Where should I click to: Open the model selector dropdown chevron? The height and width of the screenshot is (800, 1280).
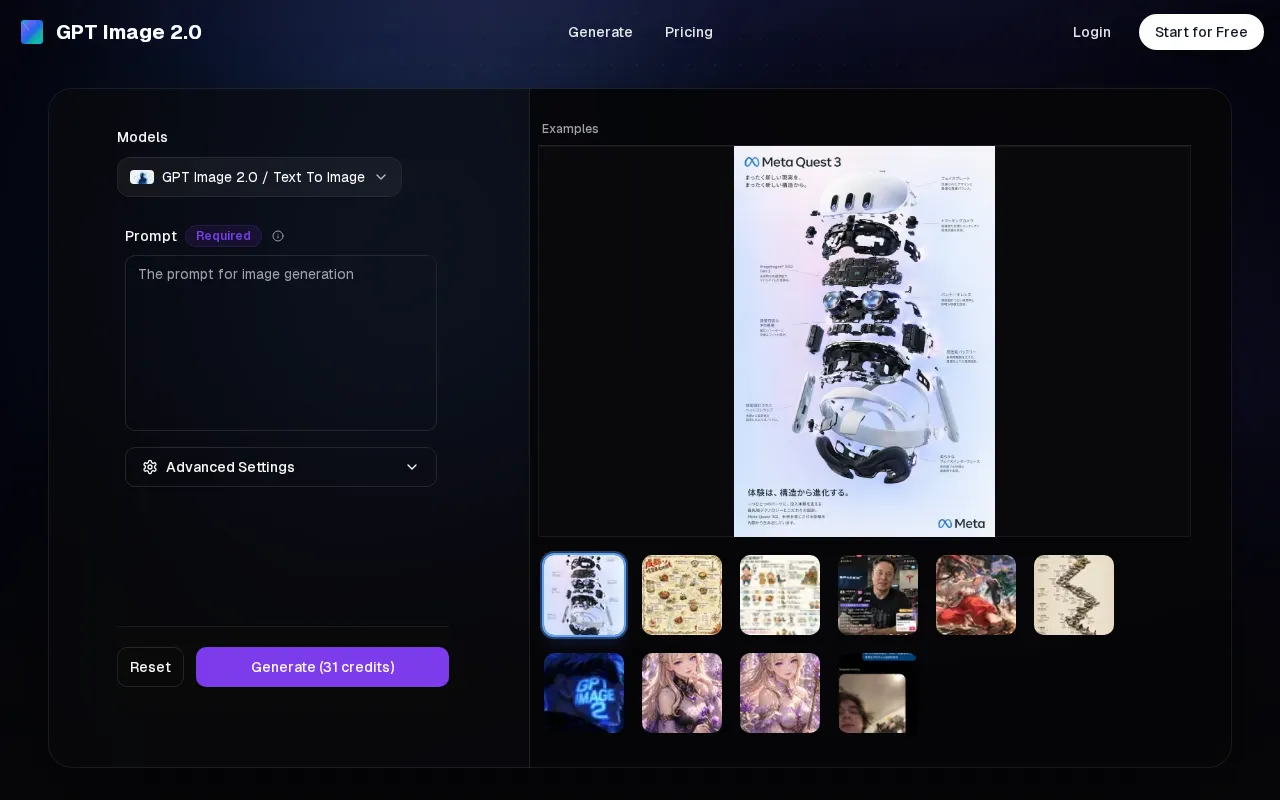(x=381, y=177)
